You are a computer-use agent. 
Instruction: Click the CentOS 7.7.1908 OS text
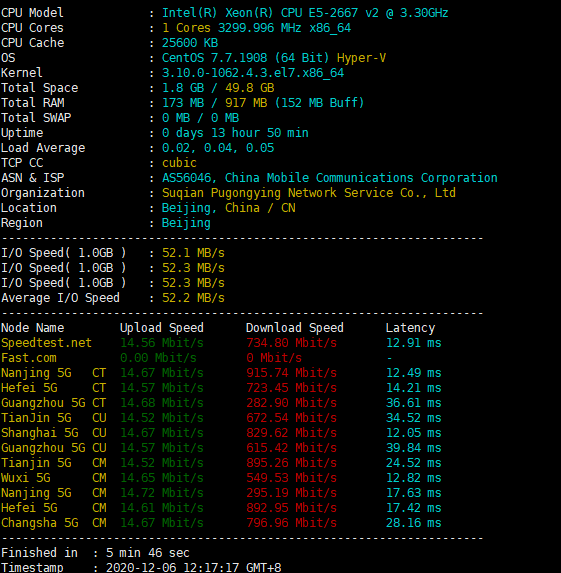tap(245, 58)
